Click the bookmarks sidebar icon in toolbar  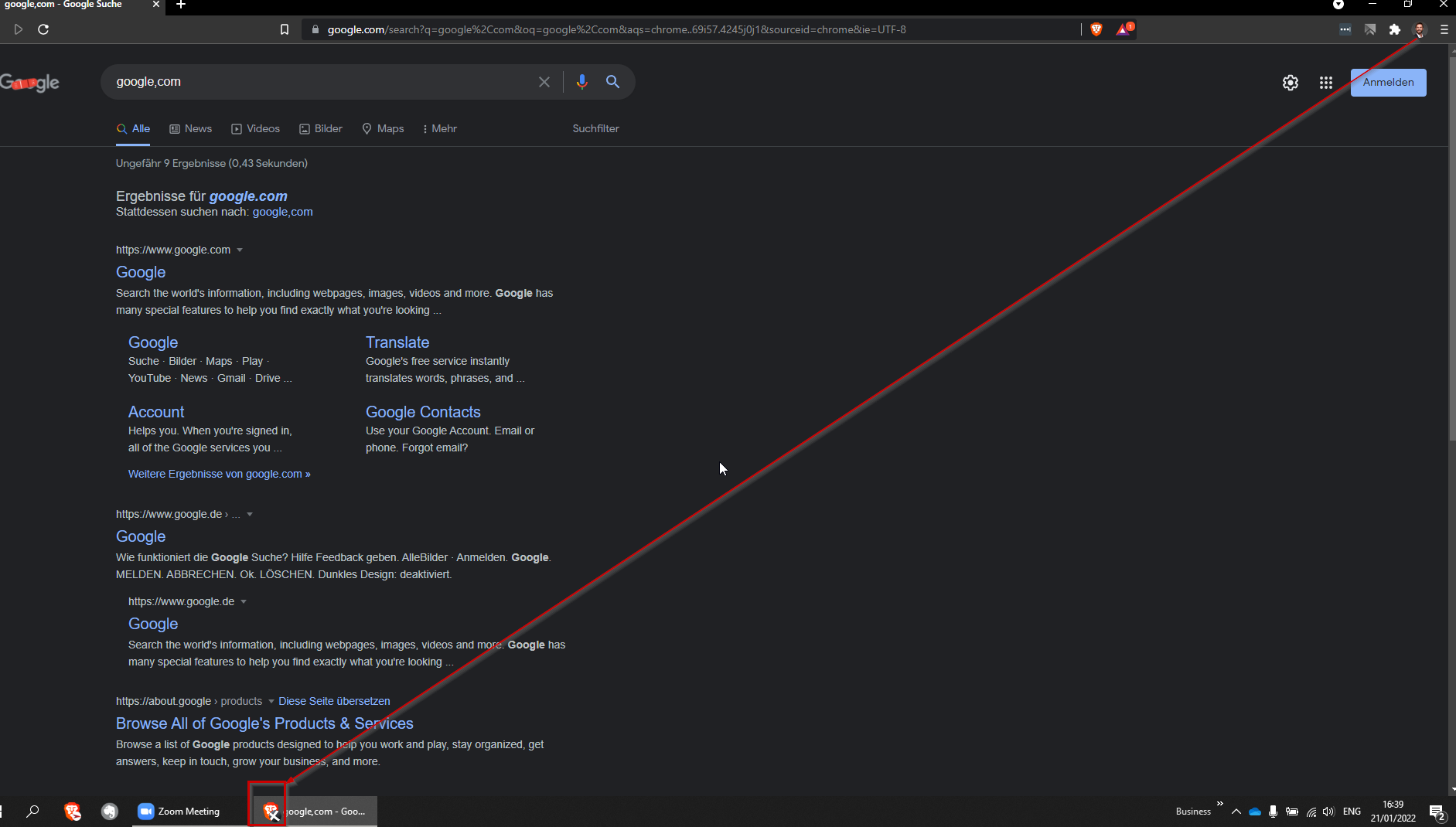click(284, 29)
